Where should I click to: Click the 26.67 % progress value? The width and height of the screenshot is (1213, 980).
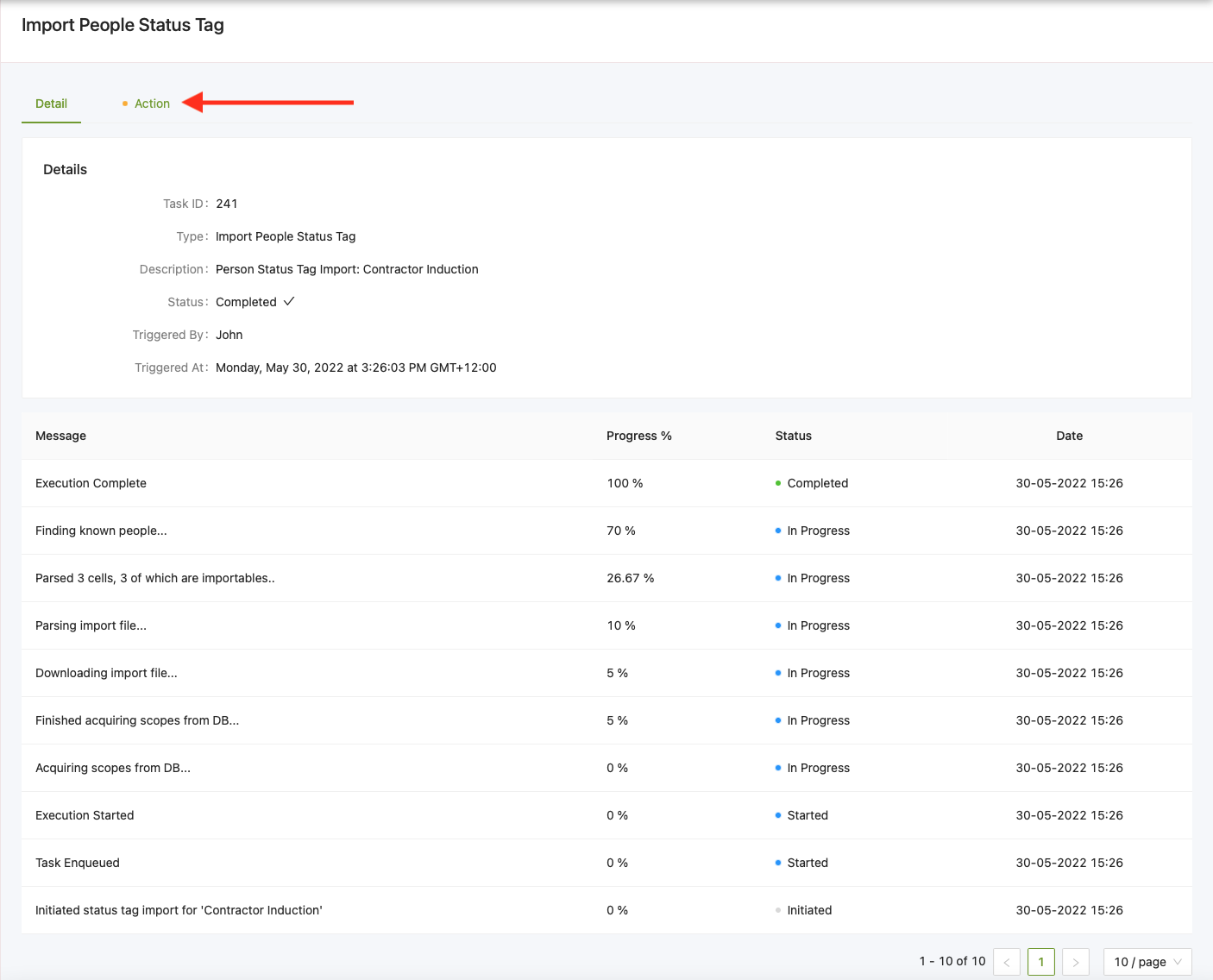pyautogui.click(x=630, y=578)
